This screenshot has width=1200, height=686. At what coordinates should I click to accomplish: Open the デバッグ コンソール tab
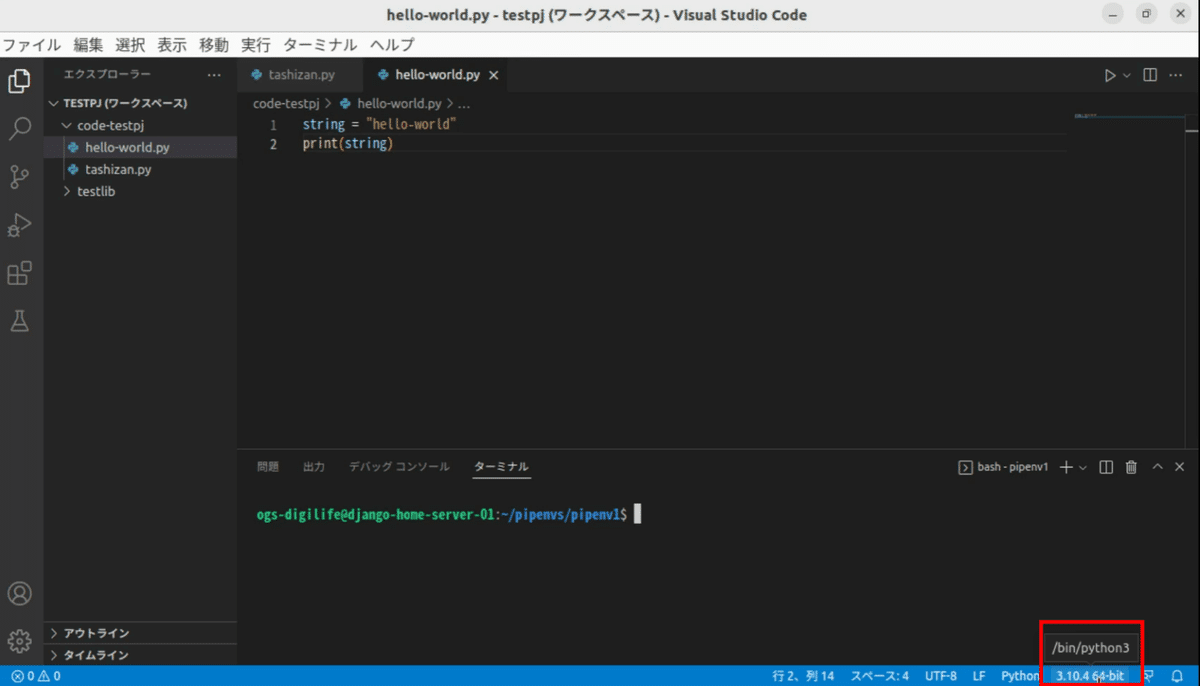click(399, 467)
